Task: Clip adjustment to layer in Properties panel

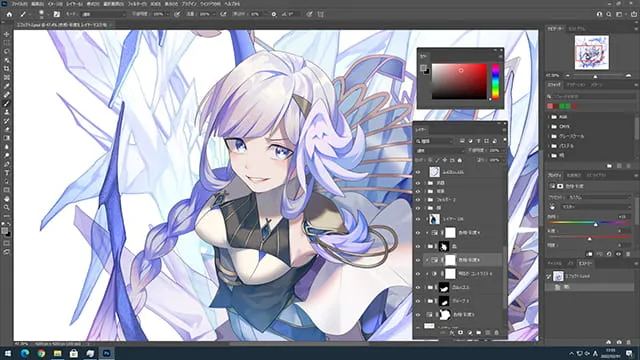Action: tap(589, 254)
